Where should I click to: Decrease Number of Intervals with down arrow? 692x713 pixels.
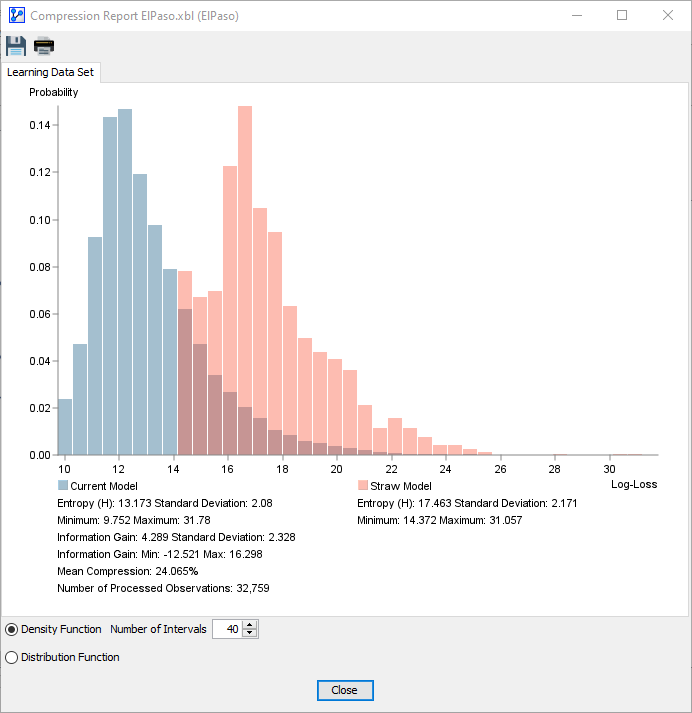[x=250, y=633]
